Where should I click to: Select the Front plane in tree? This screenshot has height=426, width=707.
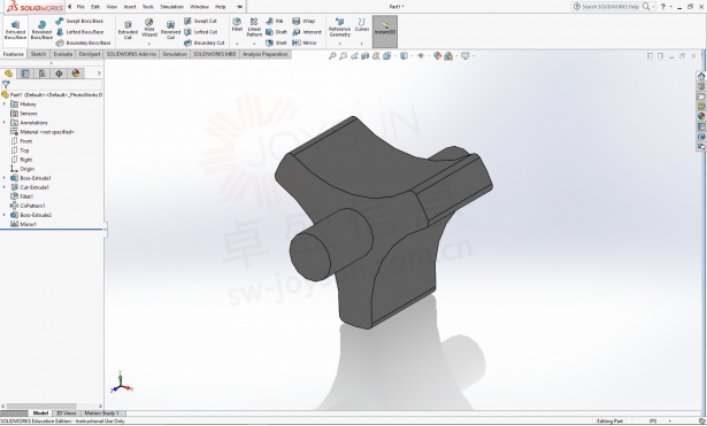point(26,141)
